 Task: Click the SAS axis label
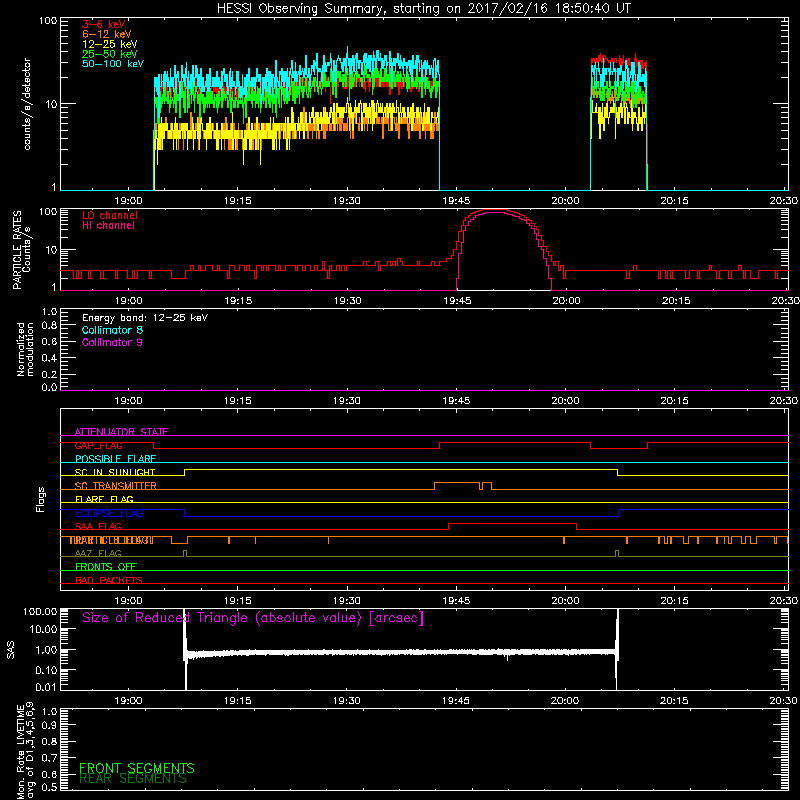[10, 650]
